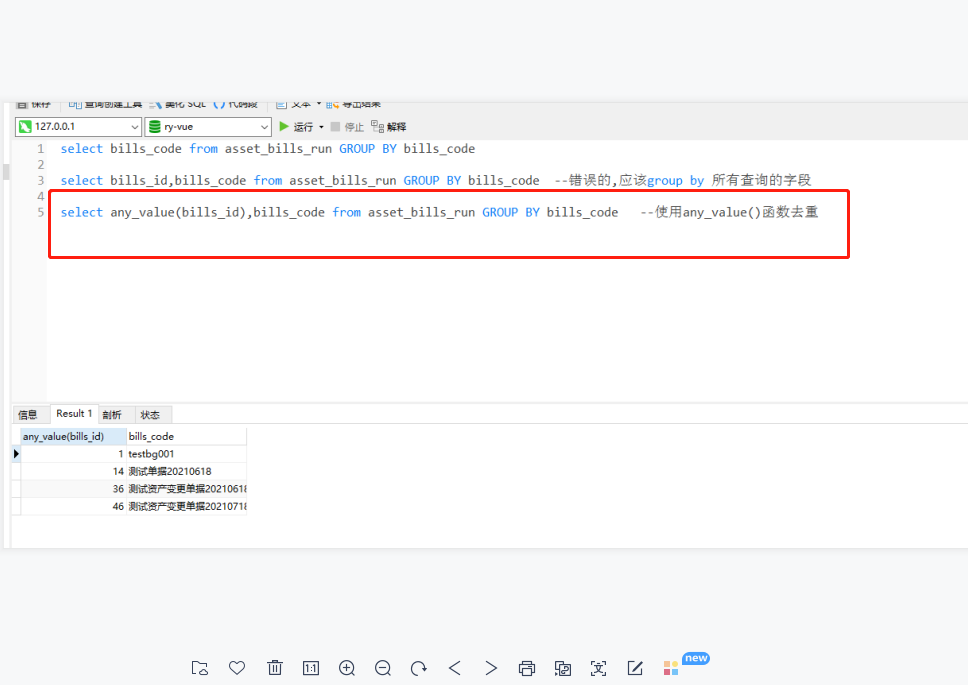Zoom out with the magnifier minus icon
The image size is (968, 685).
tap(383, 668)
